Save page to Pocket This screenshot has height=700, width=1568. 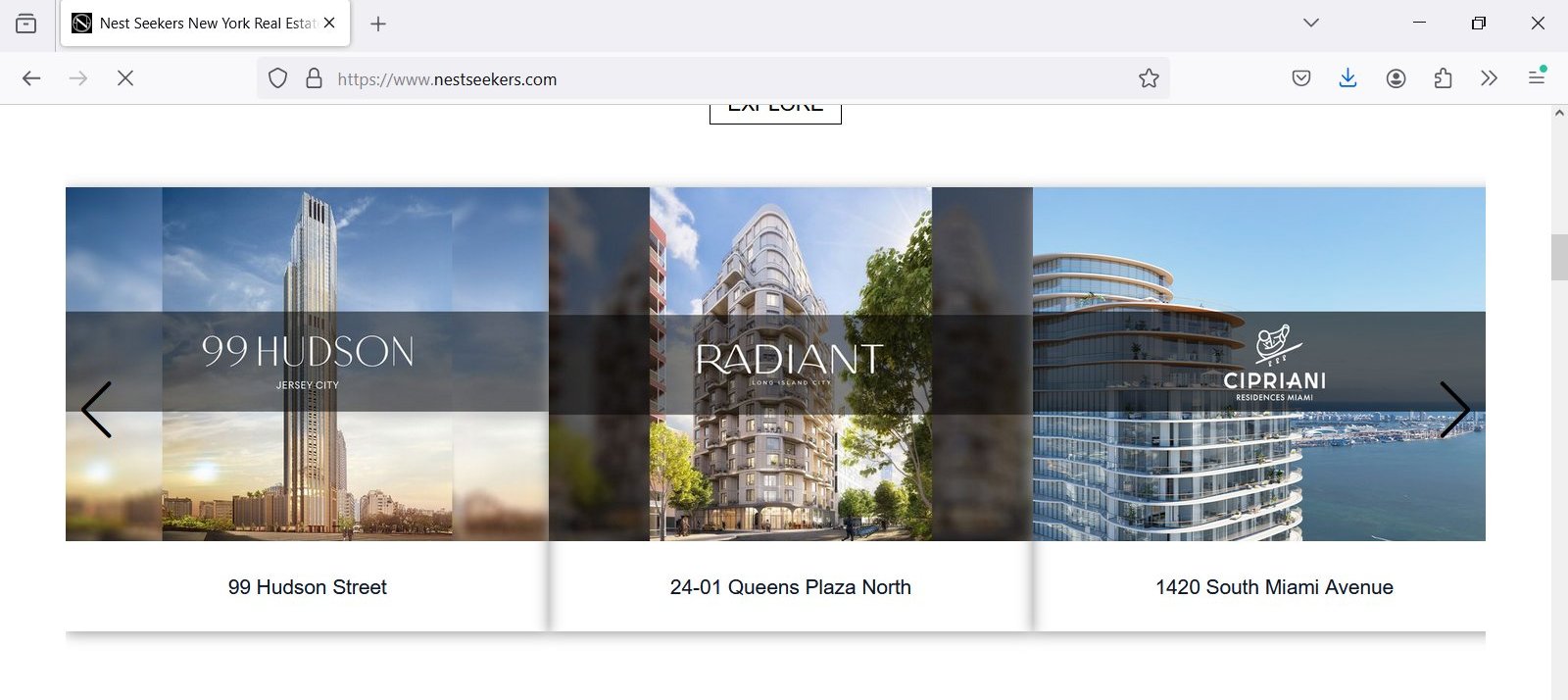click(x=1301, y=78)
